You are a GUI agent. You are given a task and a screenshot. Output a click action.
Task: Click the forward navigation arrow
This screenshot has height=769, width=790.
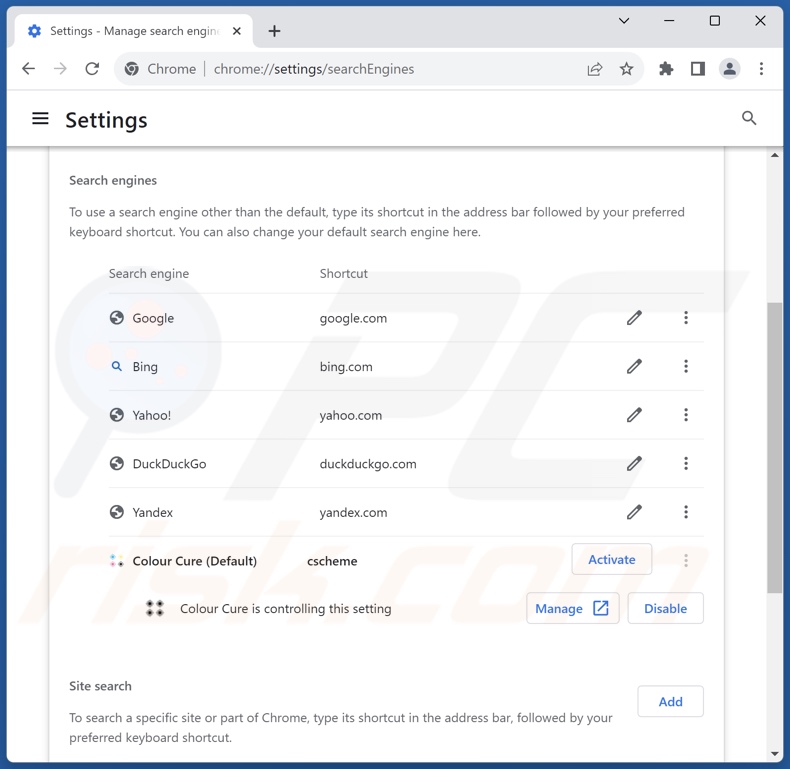point(60,69)
